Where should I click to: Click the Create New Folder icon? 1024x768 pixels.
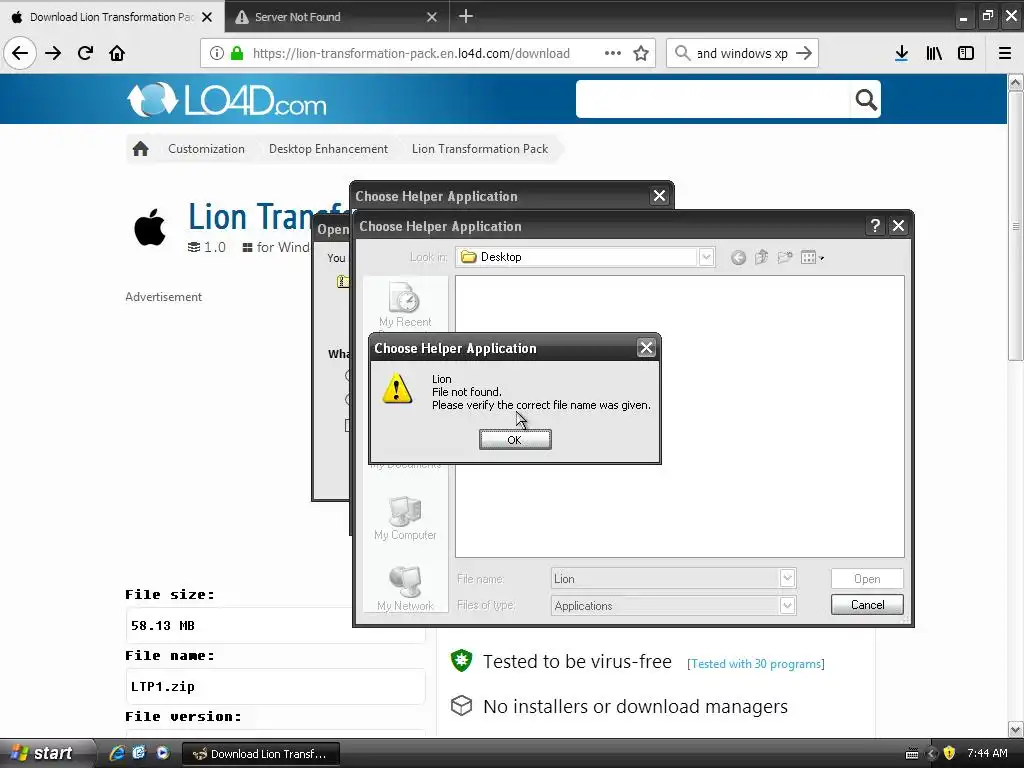tap(785, 257)
